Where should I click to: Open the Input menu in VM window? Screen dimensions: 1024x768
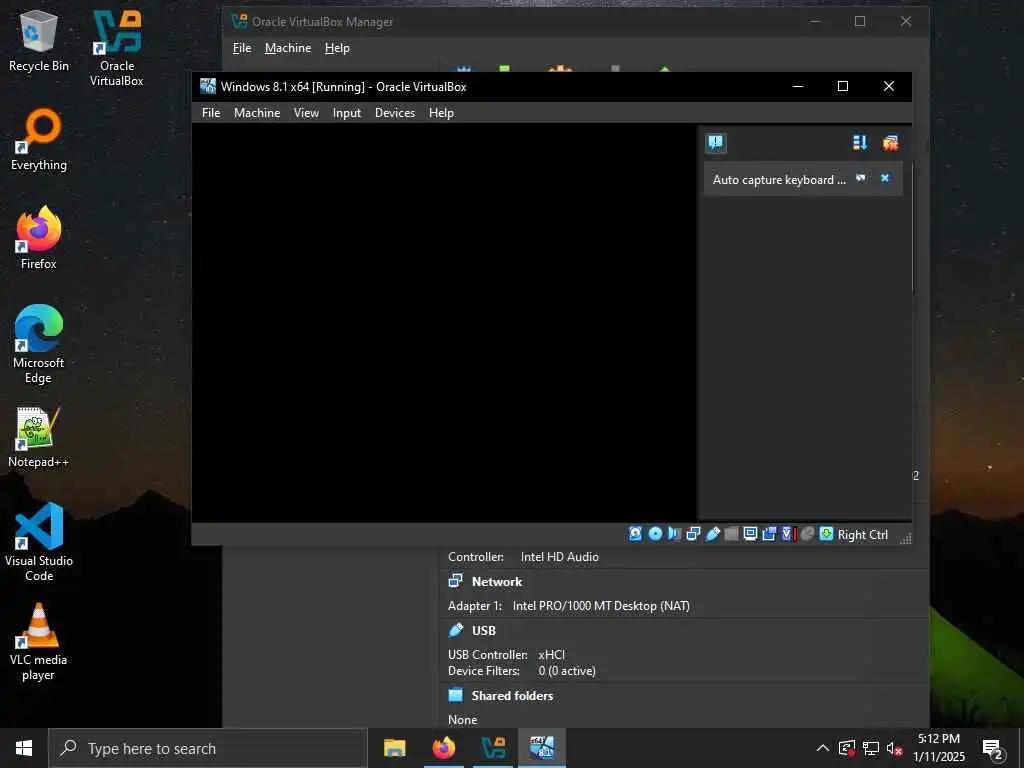coord(347,113)
